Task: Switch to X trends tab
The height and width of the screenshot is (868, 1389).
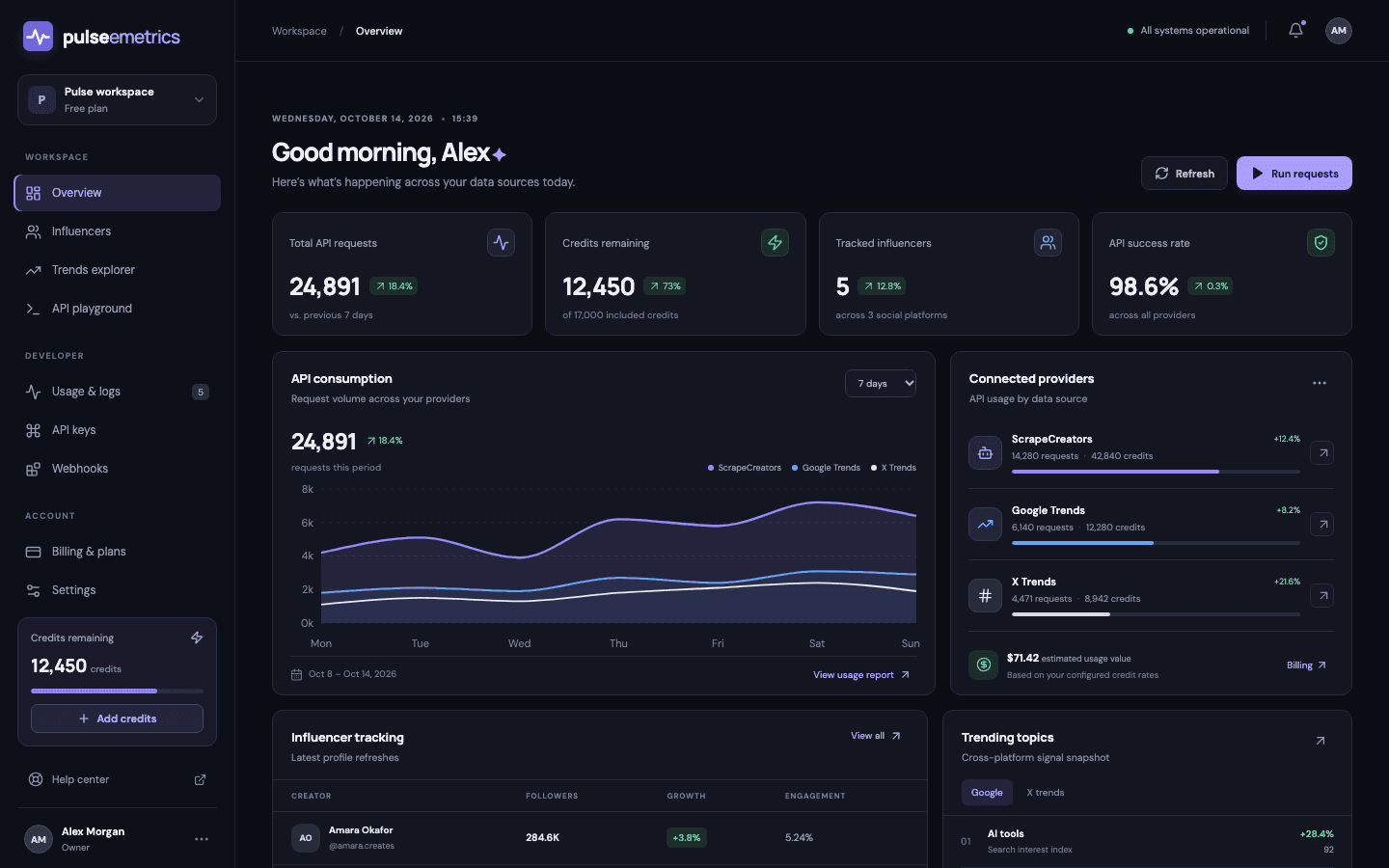Action: [1046, 792]
